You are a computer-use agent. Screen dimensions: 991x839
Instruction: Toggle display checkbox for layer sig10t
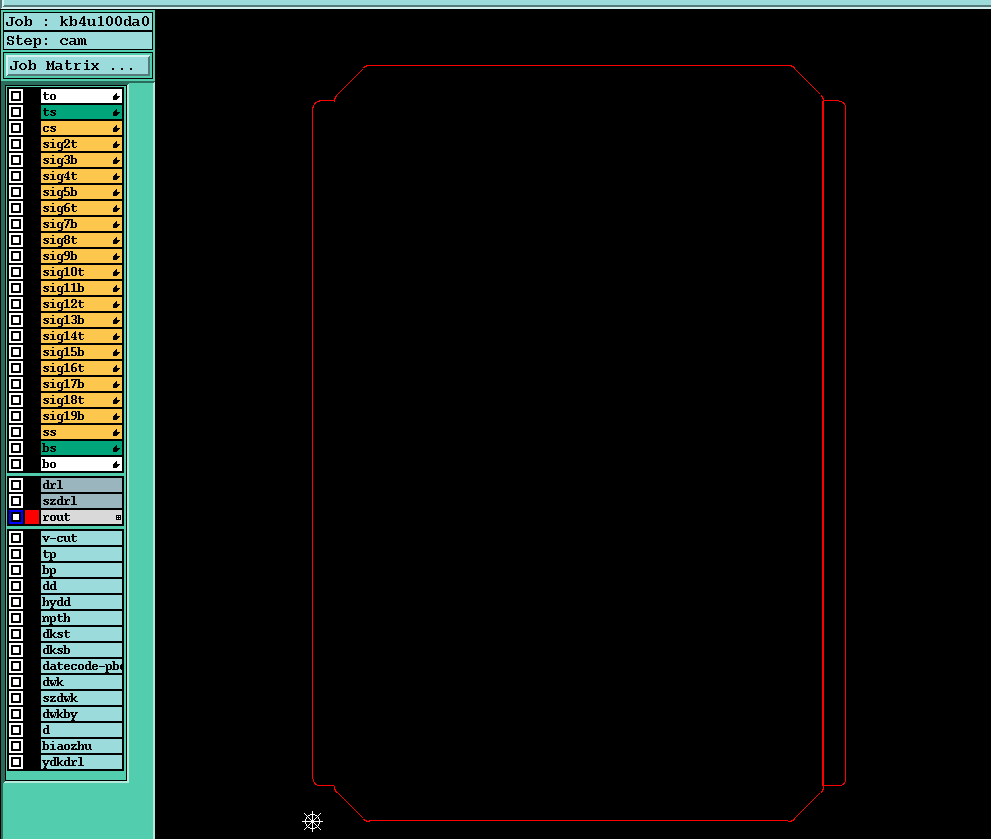click(16, 272)
